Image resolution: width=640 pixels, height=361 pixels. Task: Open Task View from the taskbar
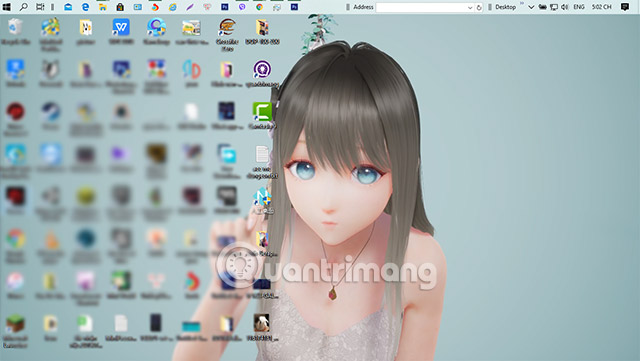pyautogui.click(x=40, y=7)
